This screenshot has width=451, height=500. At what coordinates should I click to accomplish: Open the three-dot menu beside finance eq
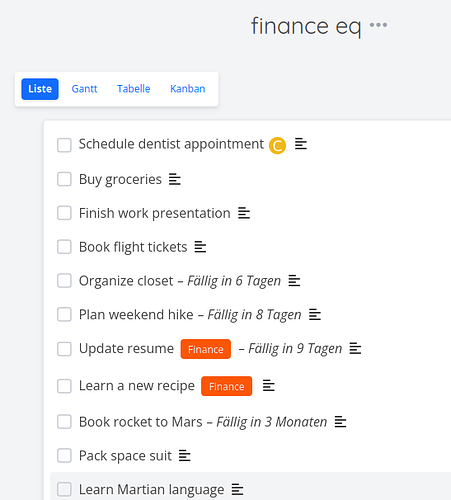point(378,25)
